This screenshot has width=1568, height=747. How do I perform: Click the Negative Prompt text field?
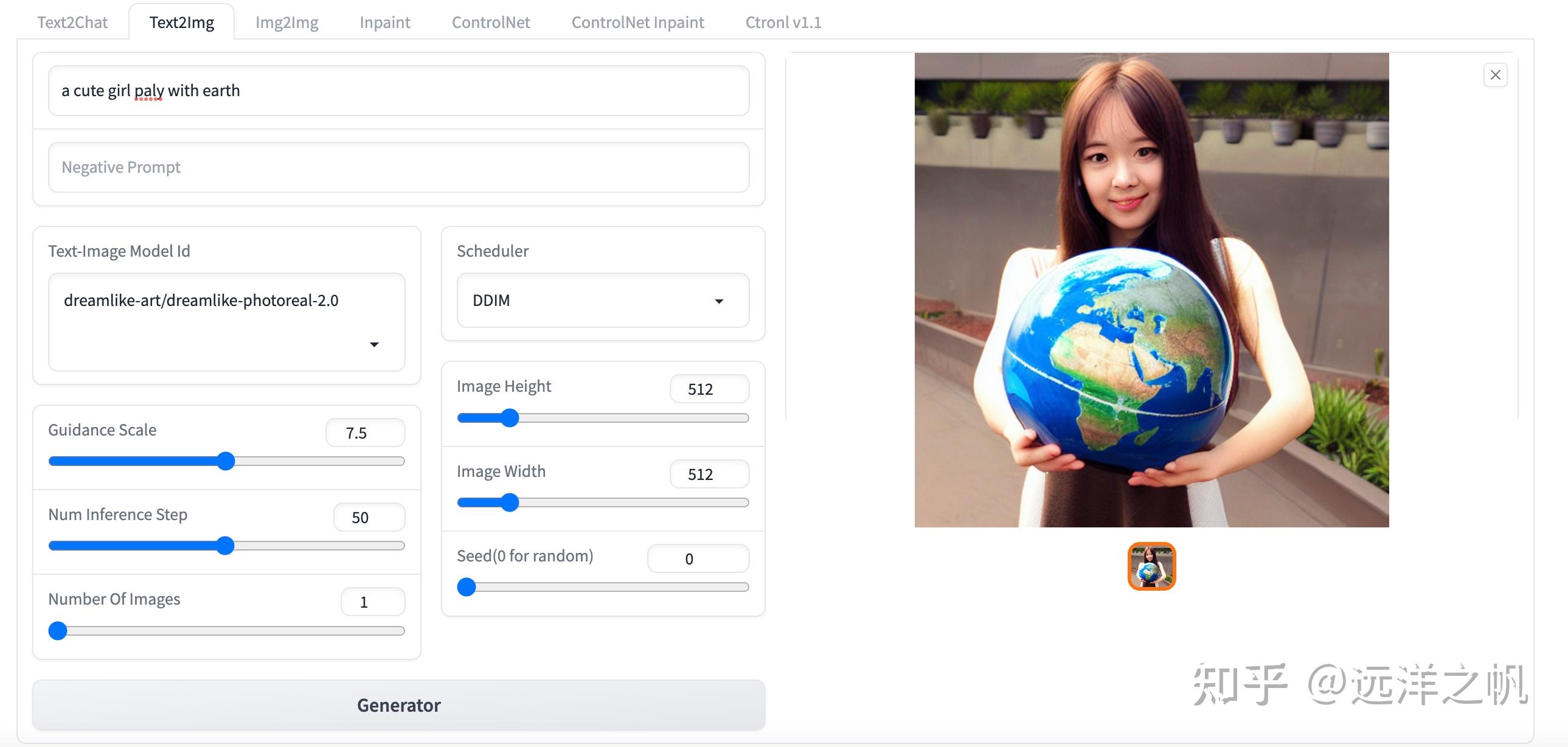point(399,167)
